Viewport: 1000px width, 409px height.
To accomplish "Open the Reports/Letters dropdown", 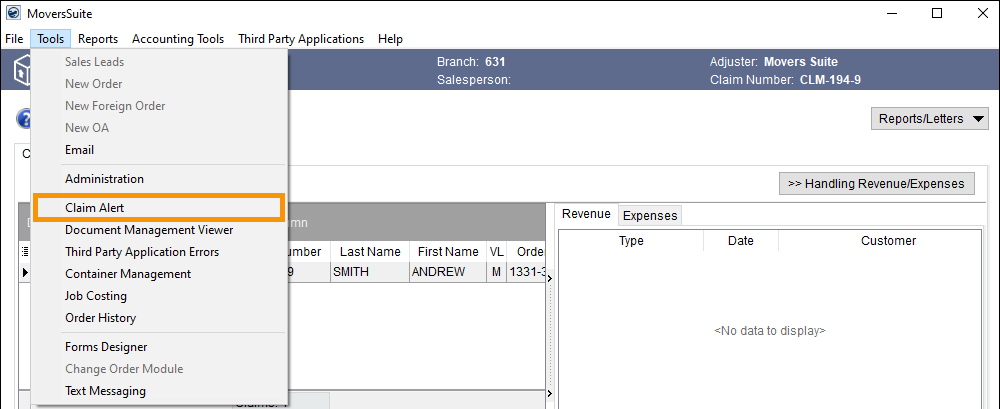I will [932, 119].
